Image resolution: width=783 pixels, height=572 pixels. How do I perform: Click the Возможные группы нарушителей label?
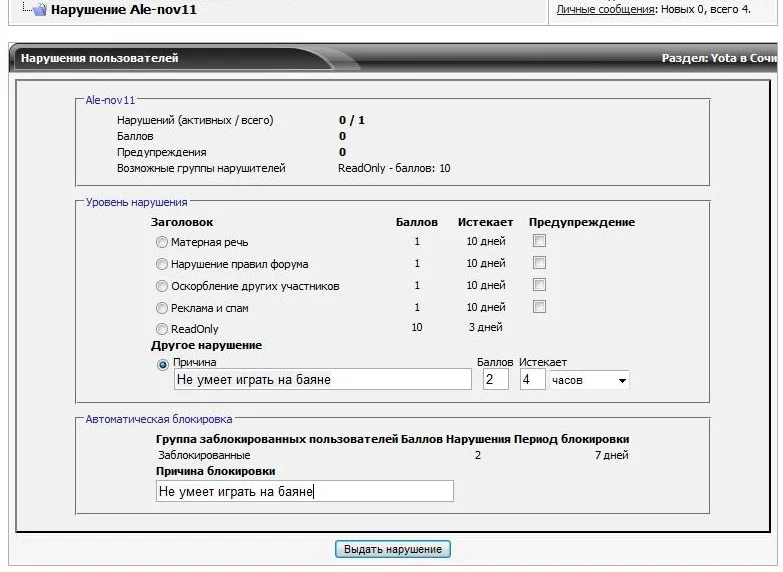[x=201, y=168]
